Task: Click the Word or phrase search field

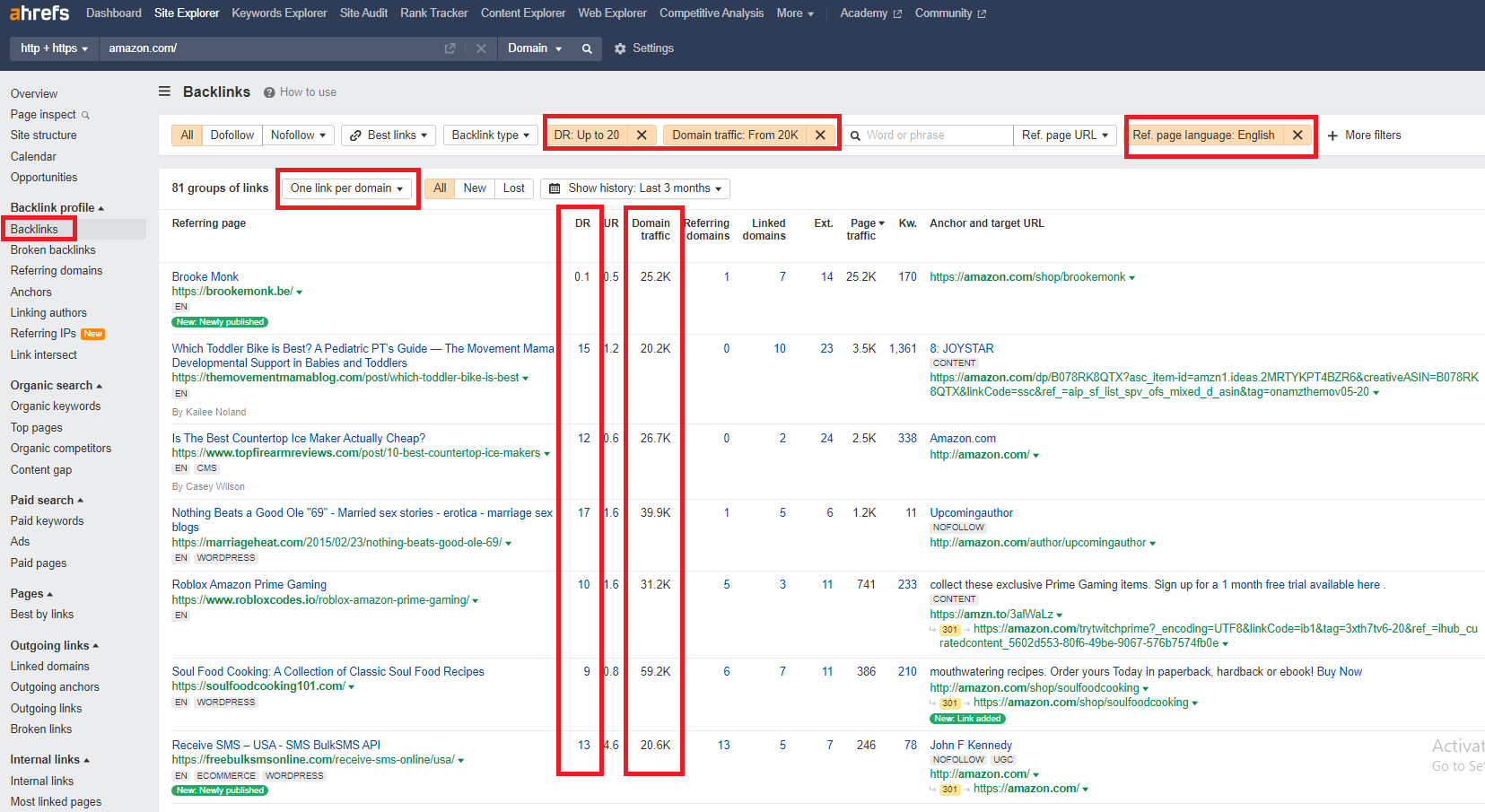Action: coord(928,135)
